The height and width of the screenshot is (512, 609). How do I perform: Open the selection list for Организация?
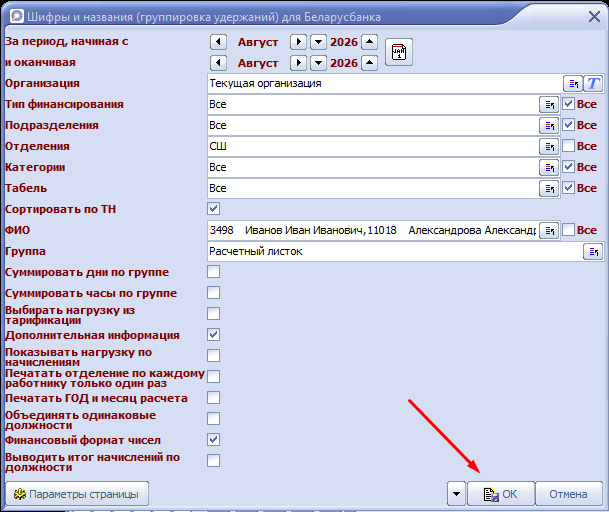coord(573,83)
